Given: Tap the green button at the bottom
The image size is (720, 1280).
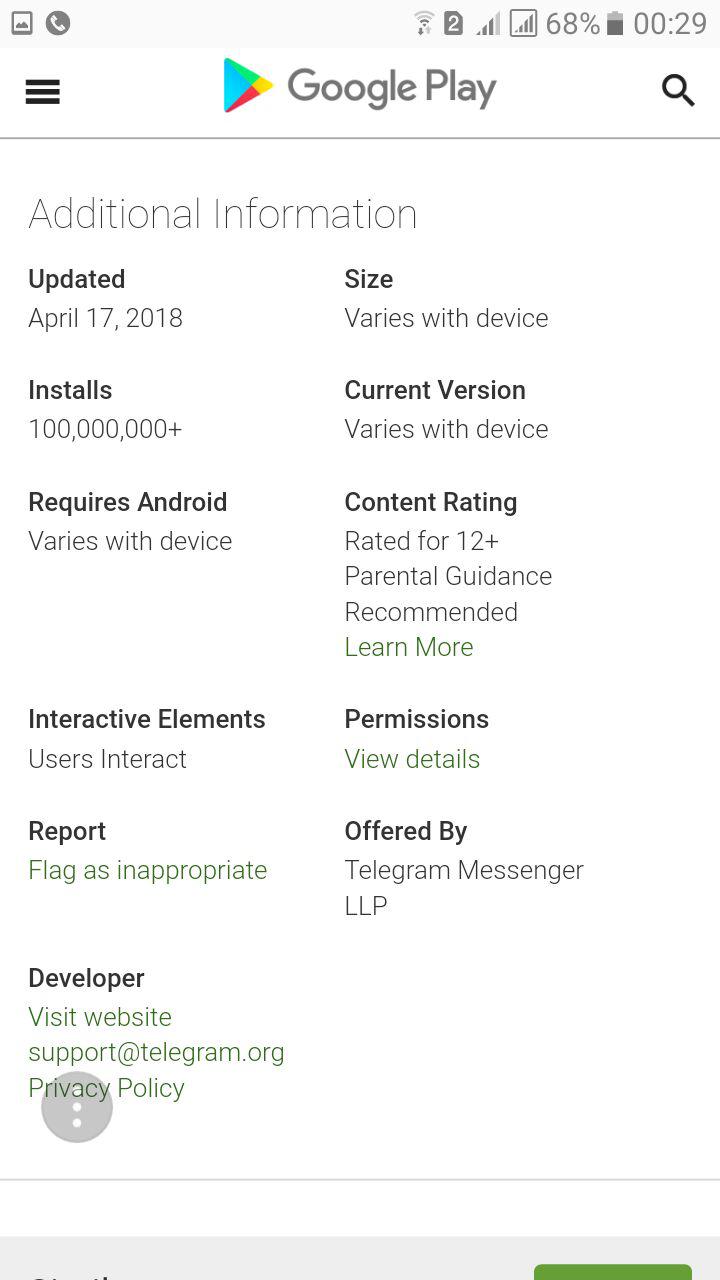Looking at the screenshot, I should (613, 1272).
